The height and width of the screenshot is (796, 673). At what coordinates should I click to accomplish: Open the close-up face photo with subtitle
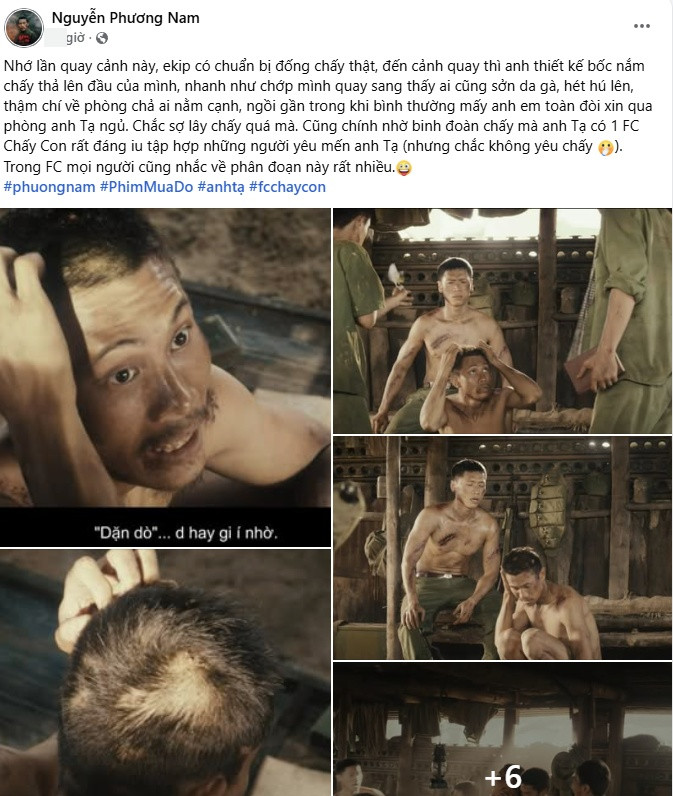(x=165, y=377)
